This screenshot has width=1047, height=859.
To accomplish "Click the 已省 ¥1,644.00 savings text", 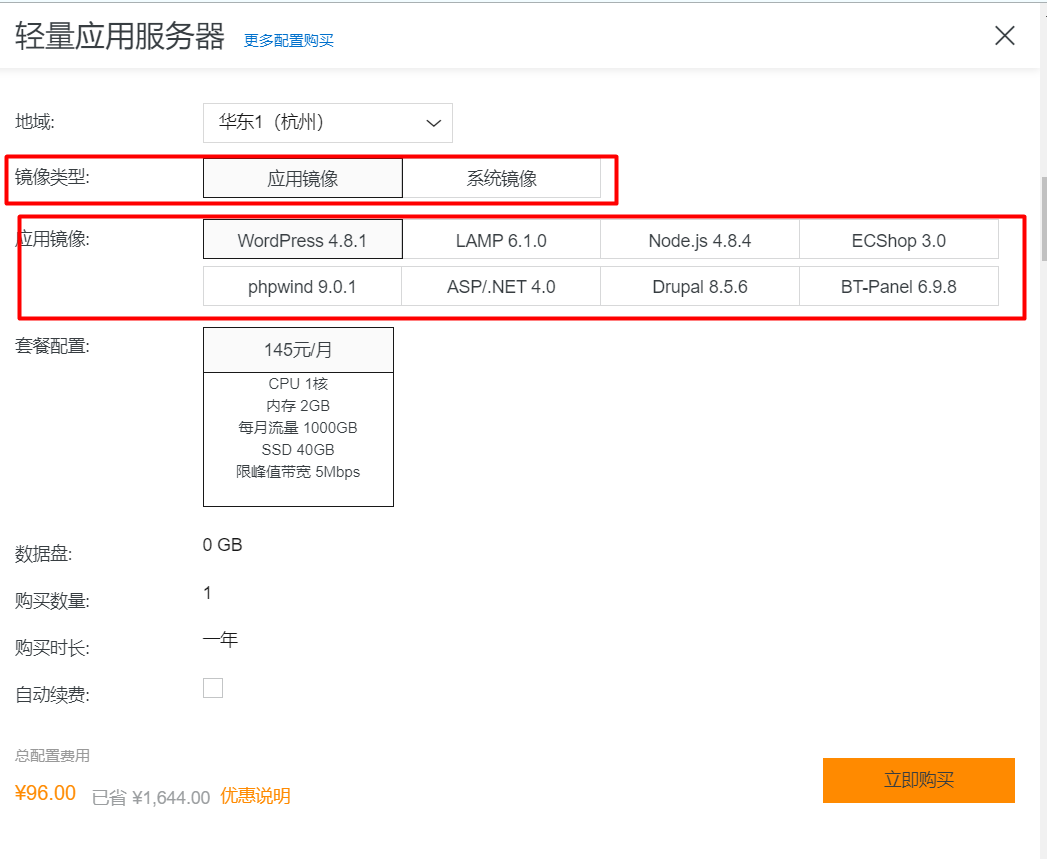I will pyautogui.click(x=151, y=797).
